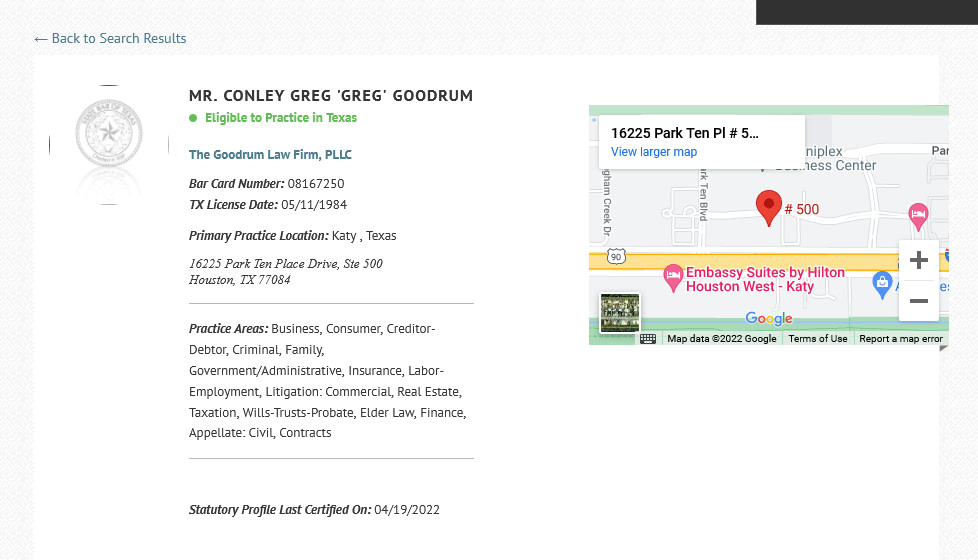
Task: Zoom in on the map
Action: pos(919,260)
